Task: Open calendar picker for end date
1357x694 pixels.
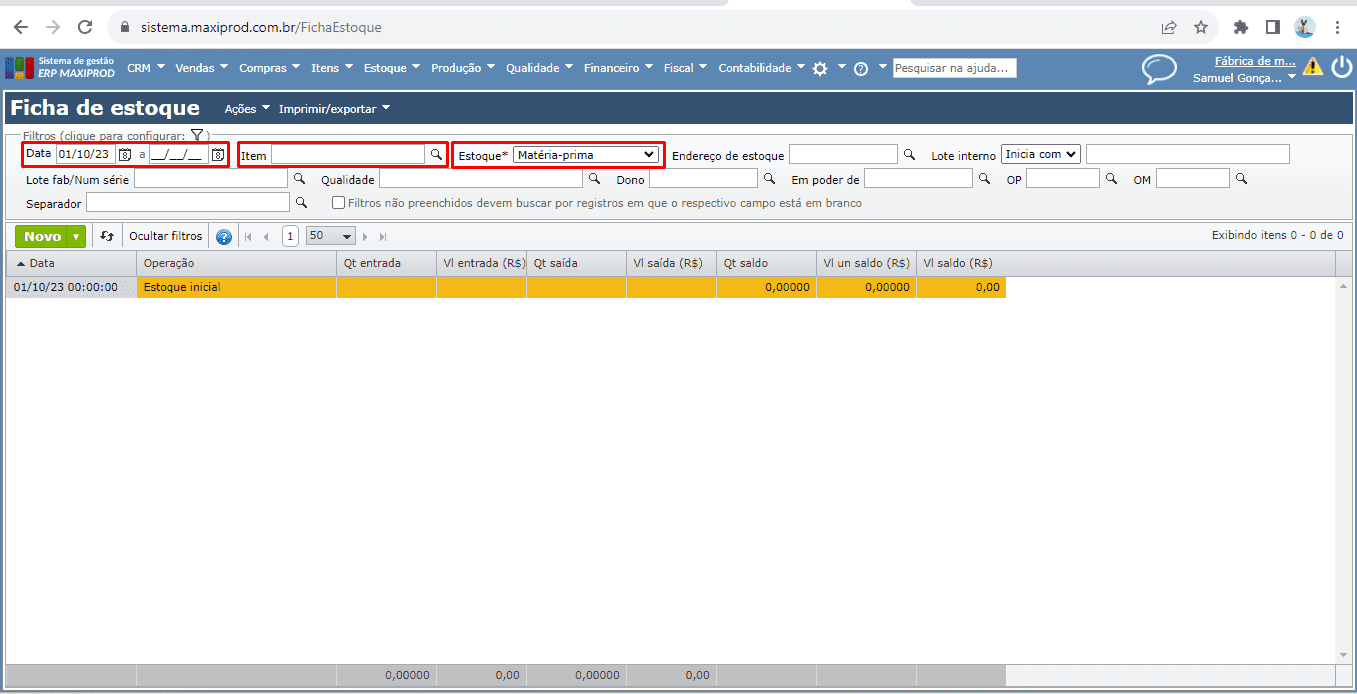Action: (x=217, y=155)
